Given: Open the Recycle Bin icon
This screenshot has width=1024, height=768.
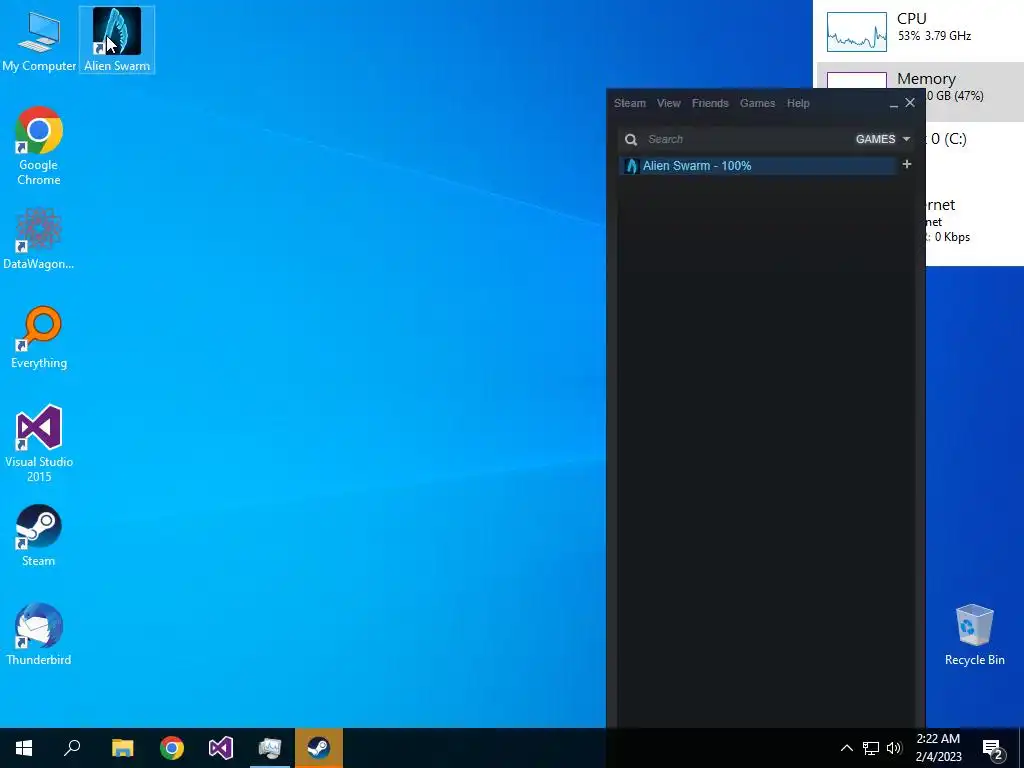Looking at the screenshot, I should click(974, 635).
